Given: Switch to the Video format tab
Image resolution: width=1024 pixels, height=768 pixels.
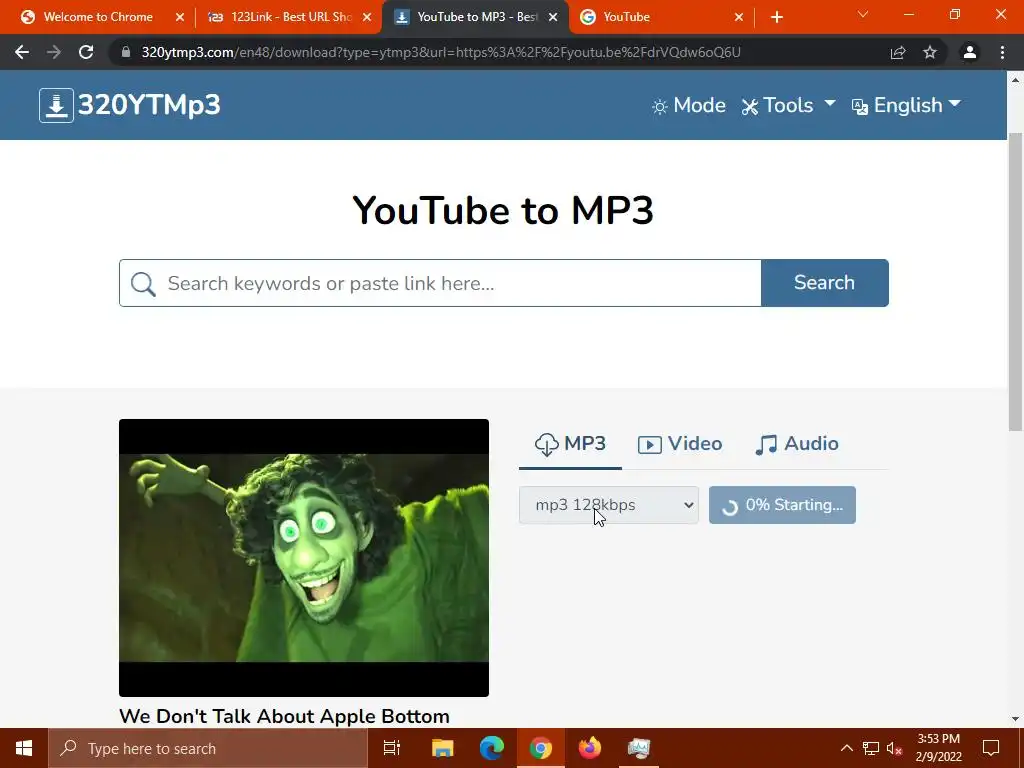Looking at the screenshot, I should (680, 444).
